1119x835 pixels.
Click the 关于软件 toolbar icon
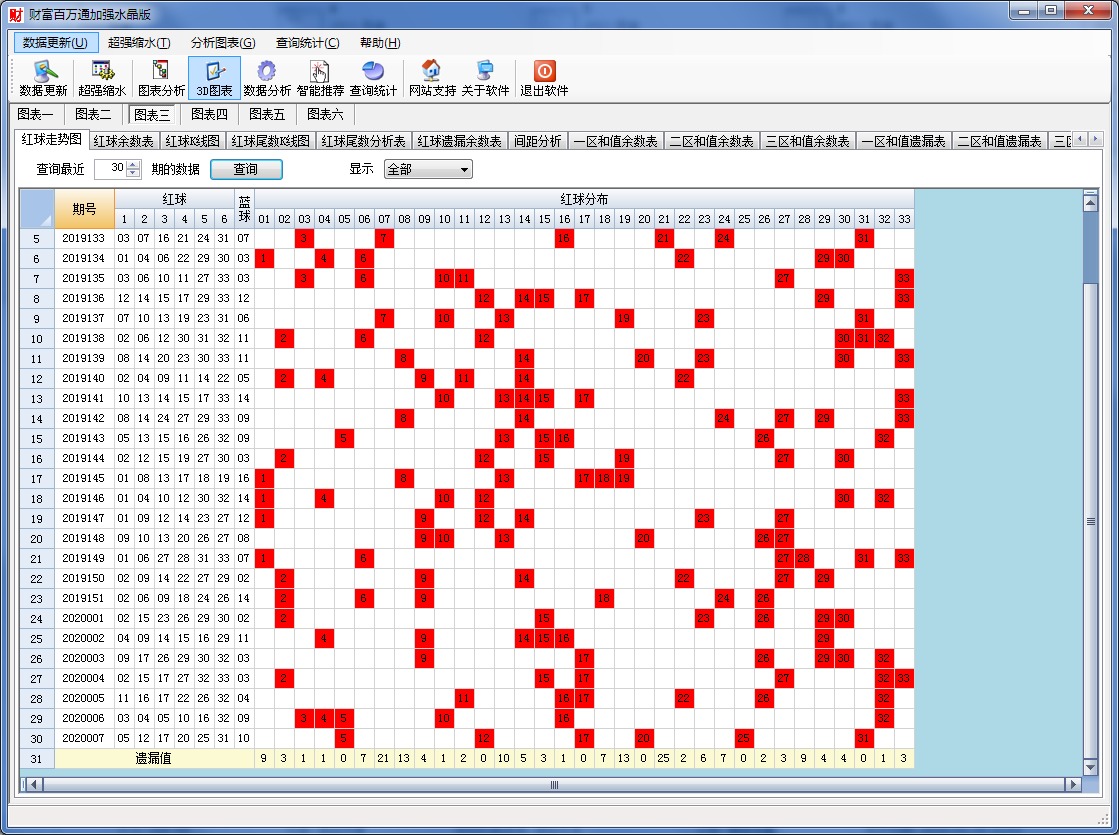coord(485,78)
